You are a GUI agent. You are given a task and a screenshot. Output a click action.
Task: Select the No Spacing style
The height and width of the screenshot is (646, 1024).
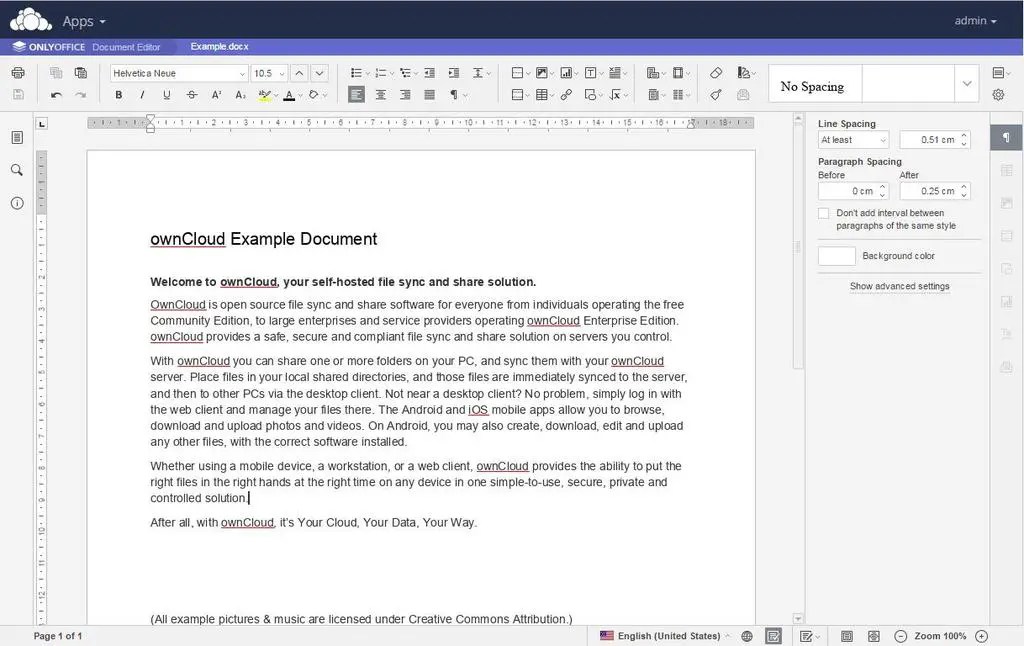pos(815,84)
